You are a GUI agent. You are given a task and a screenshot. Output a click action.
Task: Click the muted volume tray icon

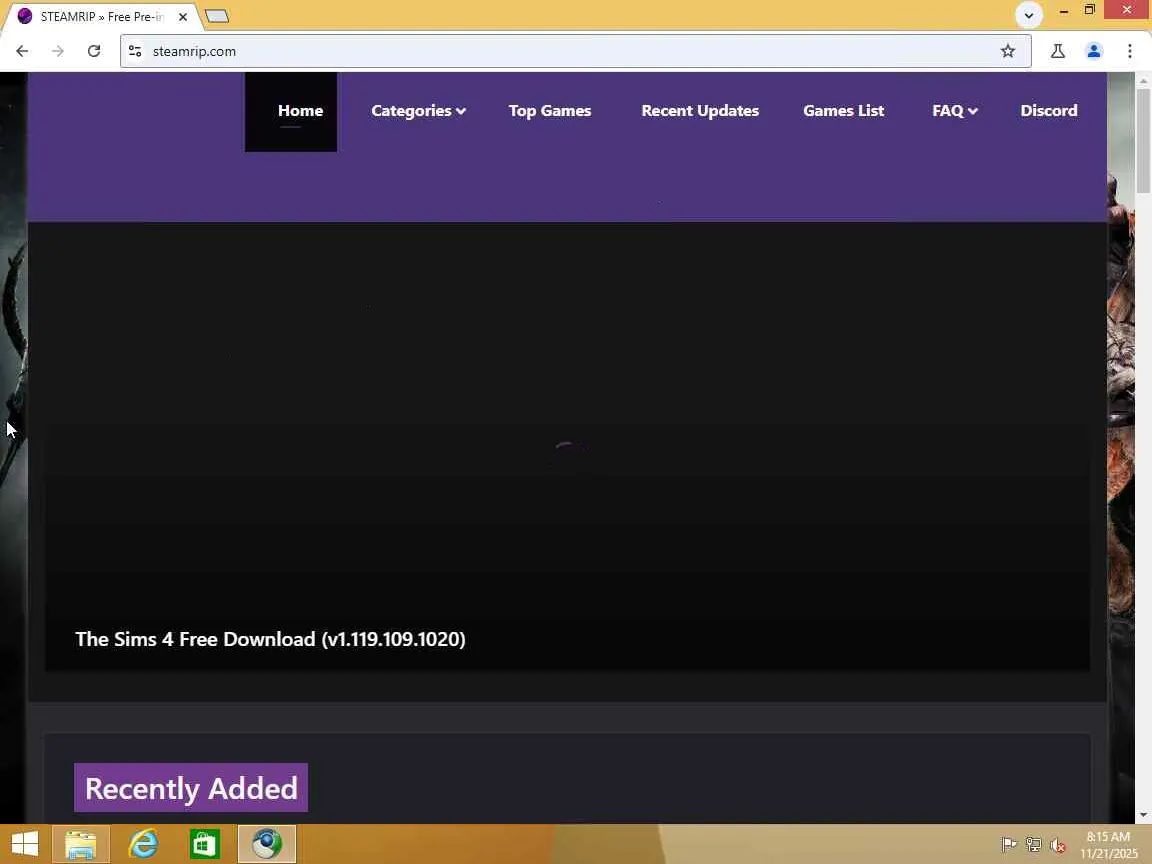pyautogui.click(x=1058, y=845)
